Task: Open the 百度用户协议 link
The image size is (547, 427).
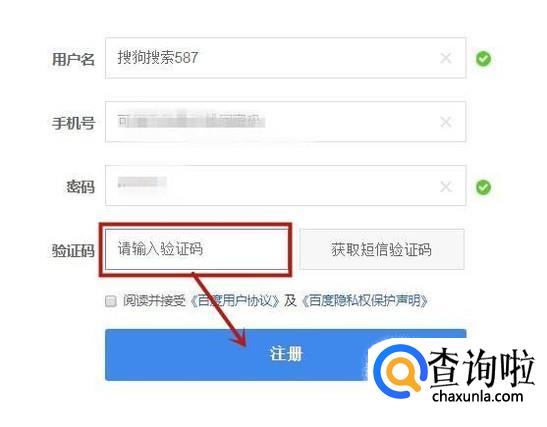Action: [235, 301]
